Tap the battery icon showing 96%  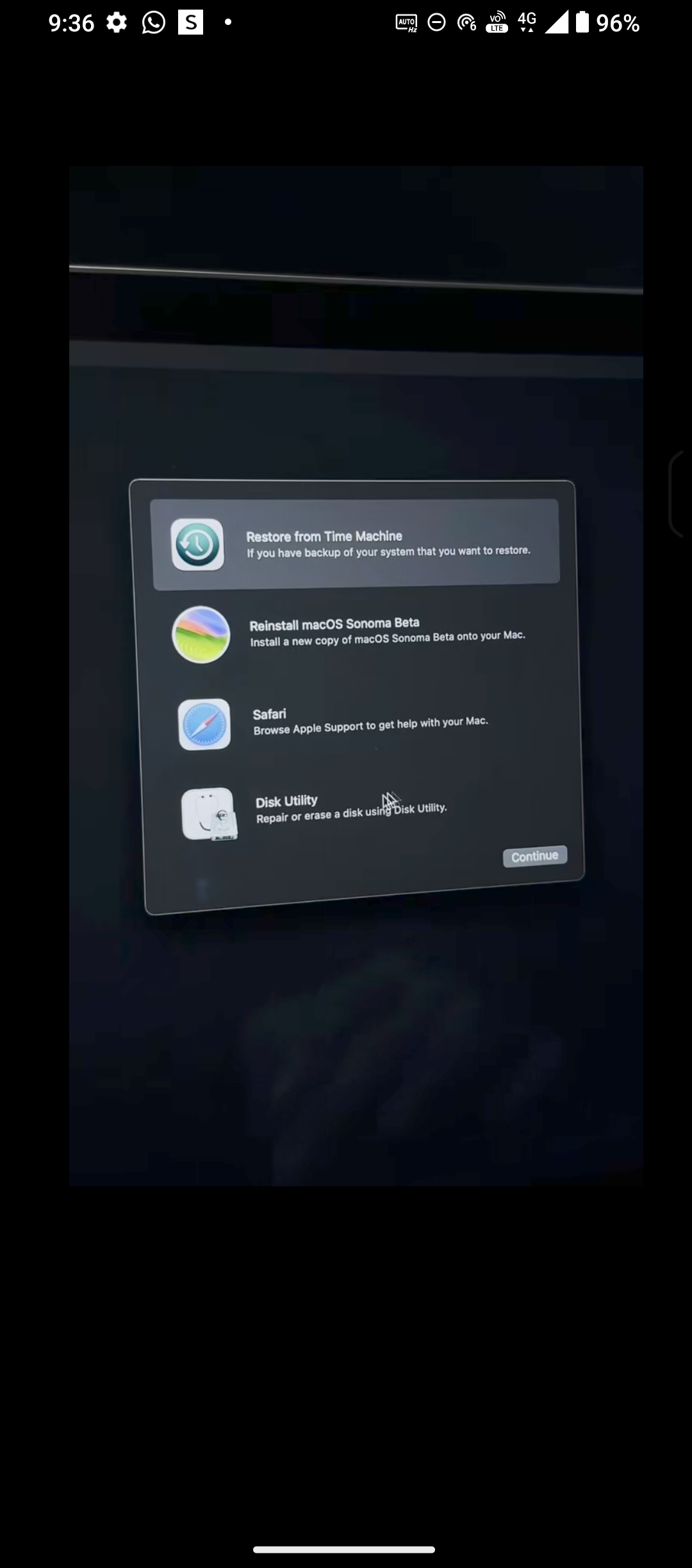pos(582,23)
